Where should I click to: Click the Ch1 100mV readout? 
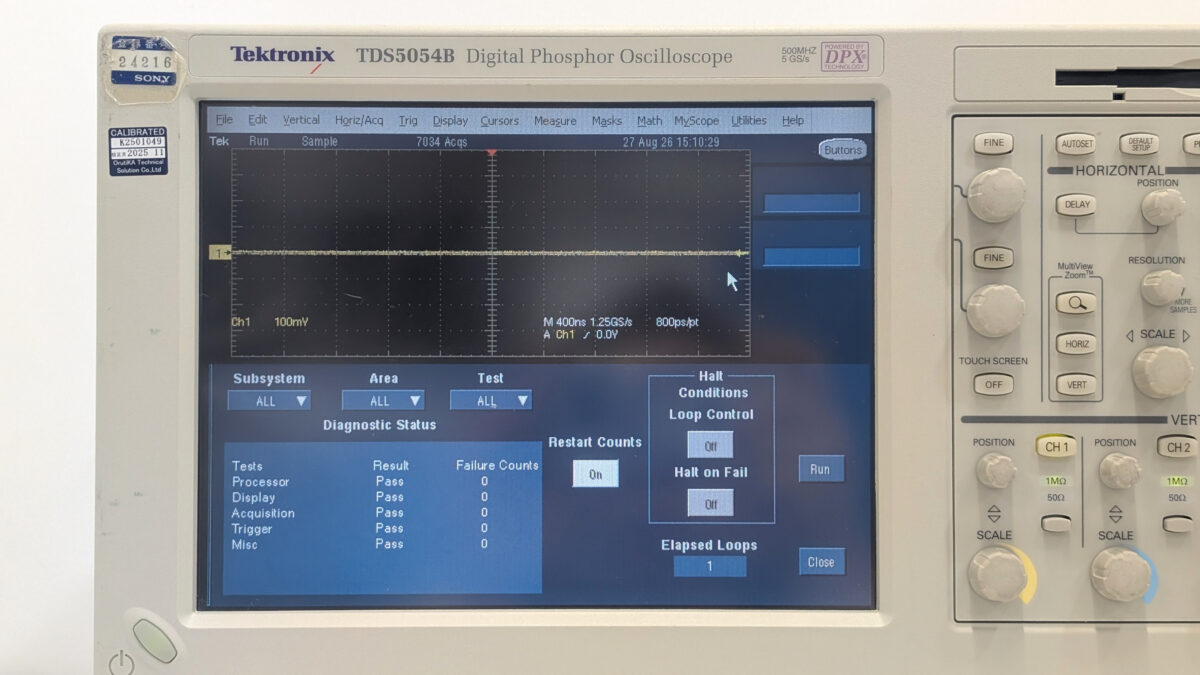point(270,322)
